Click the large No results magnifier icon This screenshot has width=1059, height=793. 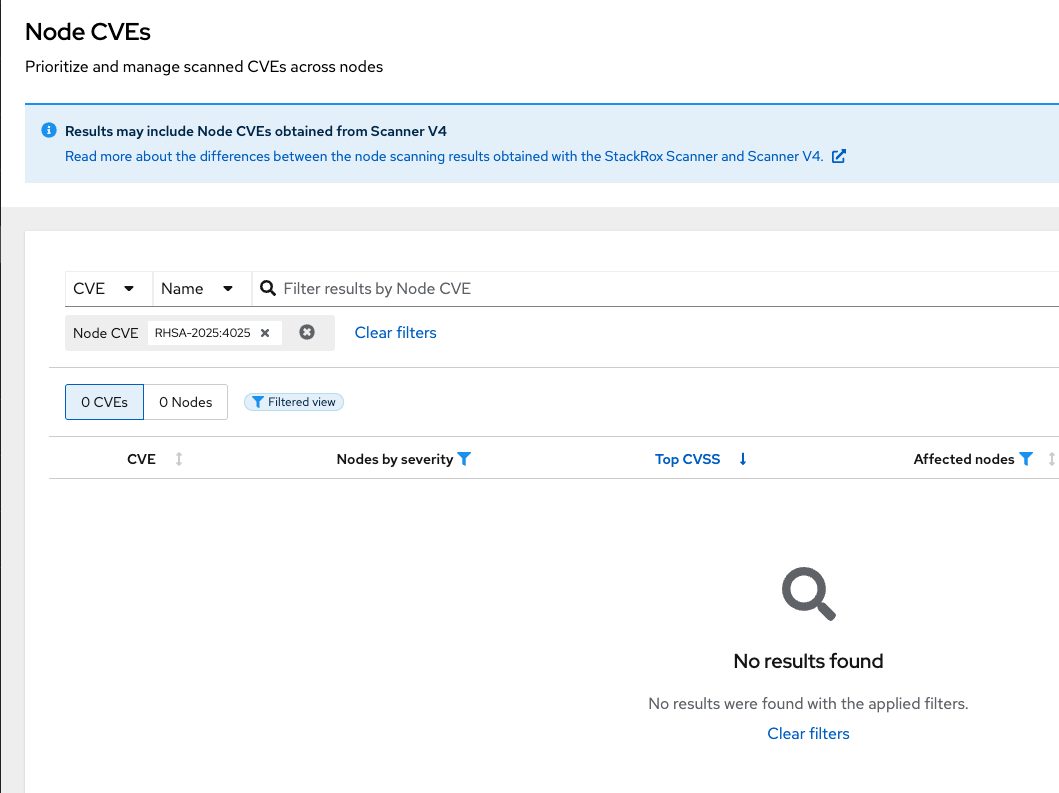coord(808,594)
